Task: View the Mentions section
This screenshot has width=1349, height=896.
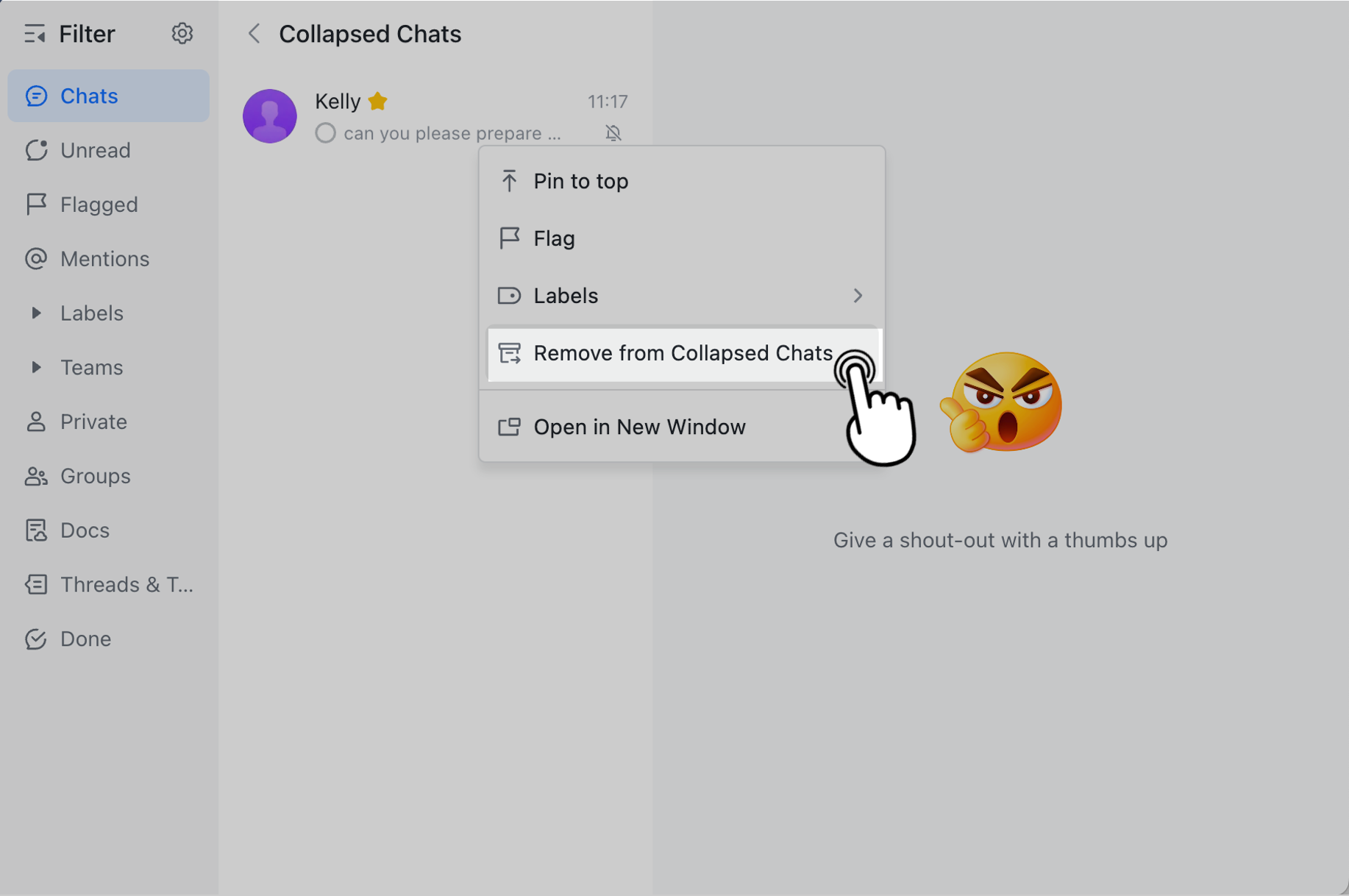Action: [36, 258]
